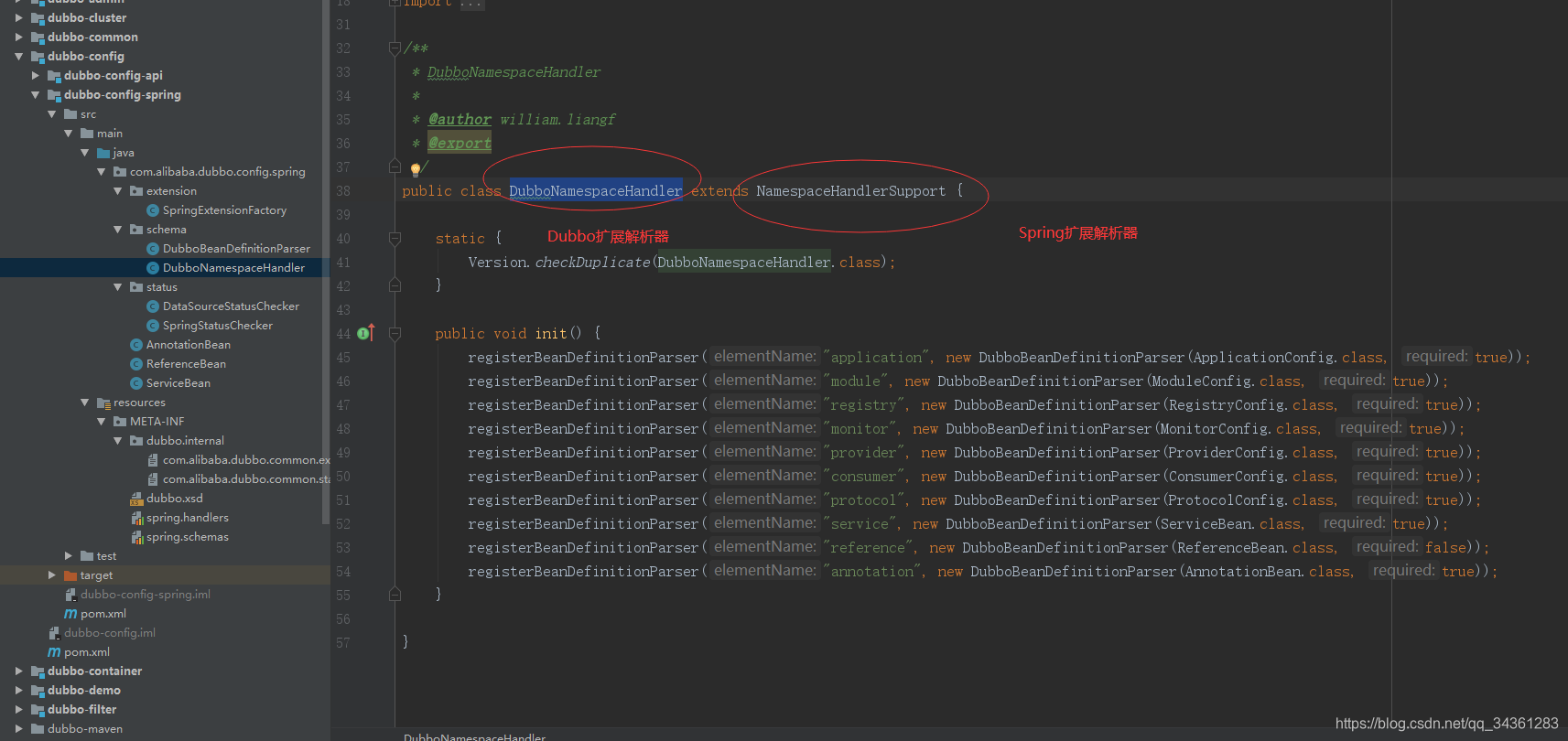The image size is (1568, 741).
Task: Click the @author javadoc tag
Action: pyautogui.click(x=460, y=120)
